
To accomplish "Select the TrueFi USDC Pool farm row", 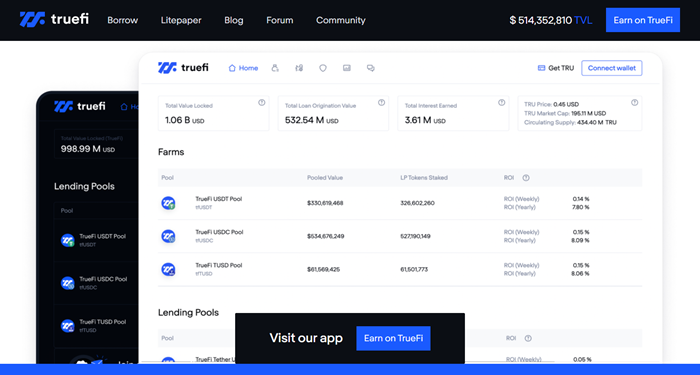I will pyautogui.click(x=400, y=236).
